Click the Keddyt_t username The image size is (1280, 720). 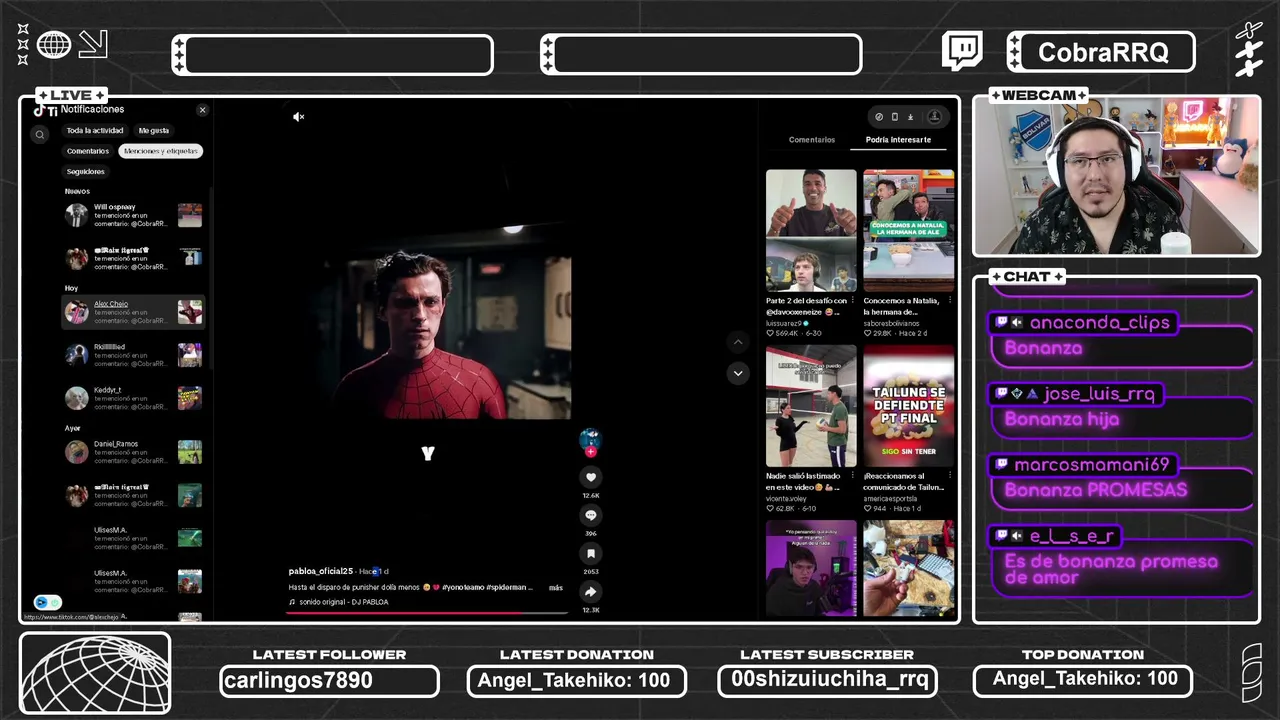click(x=108, y=390)
